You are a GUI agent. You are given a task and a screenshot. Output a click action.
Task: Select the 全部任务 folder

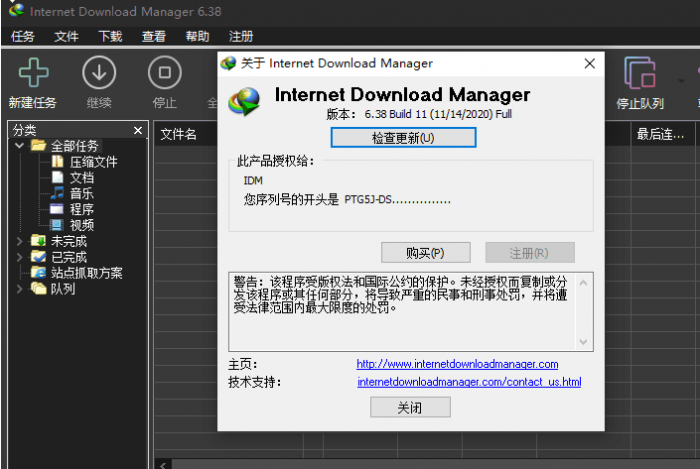pos(74,146)
